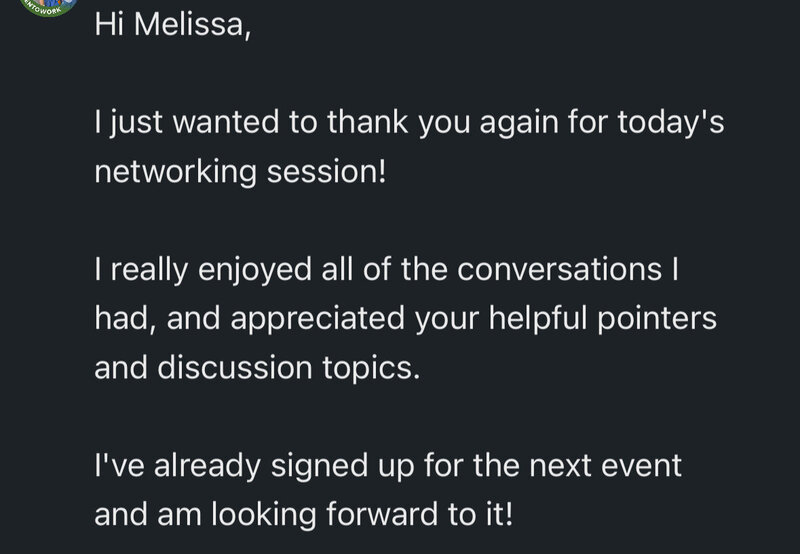This screenshot has width=800, height=554.
Task: Click the word 'today's' in the message
Action: point(671,123)
